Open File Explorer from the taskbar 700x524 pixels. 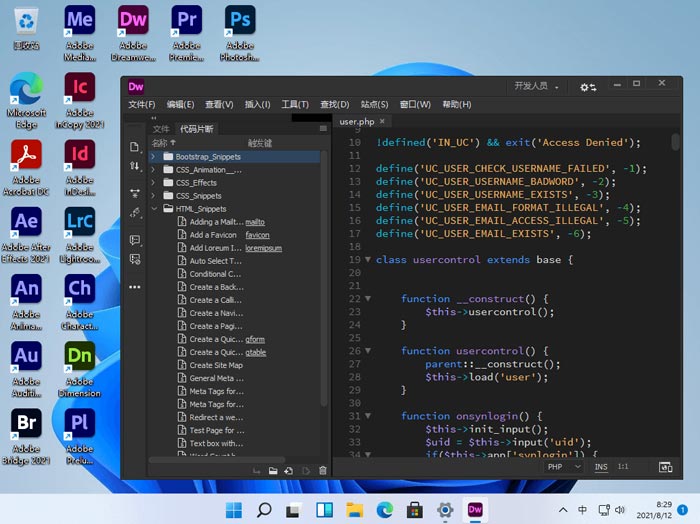[x=354, y=510]
